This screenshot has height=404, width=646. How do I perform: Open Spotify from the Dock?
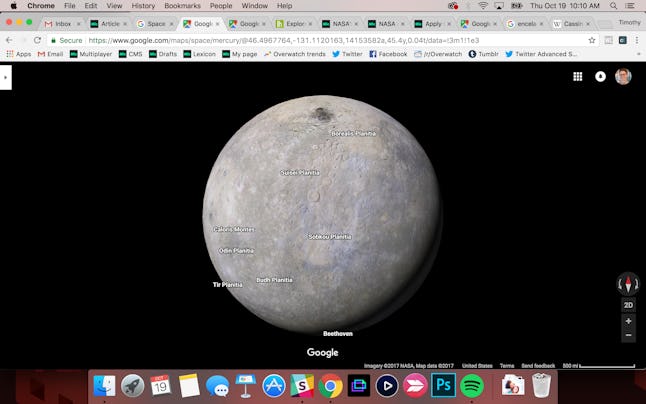472,386
